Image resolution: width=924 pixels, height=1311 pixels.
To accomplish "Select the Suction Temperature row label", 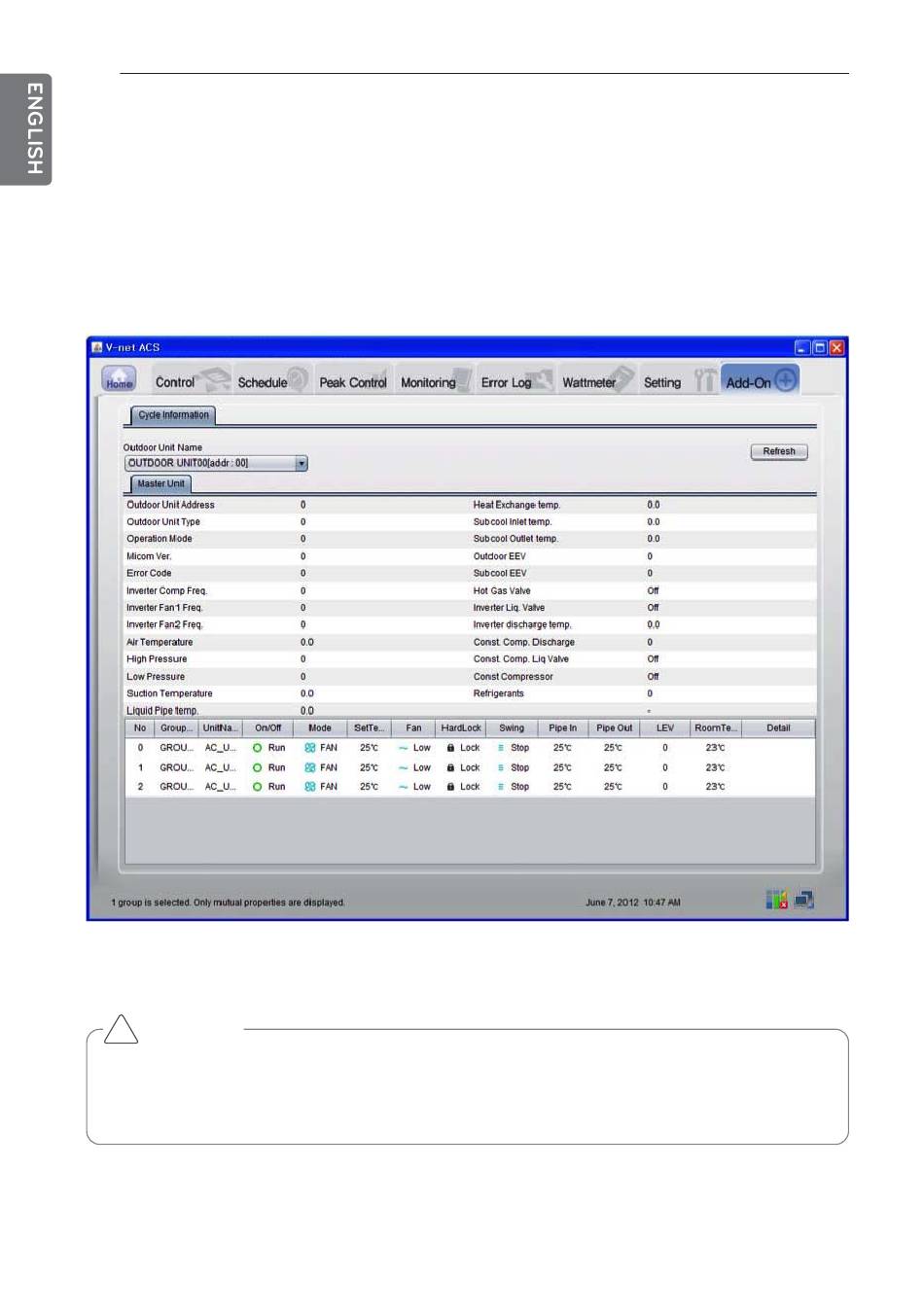I will tap(169, 694).
